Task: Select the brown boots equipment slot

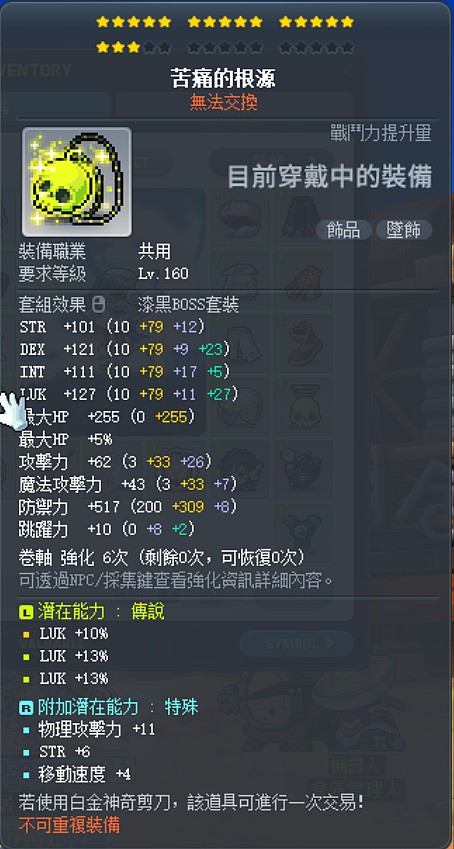Action: coord(302,343)
